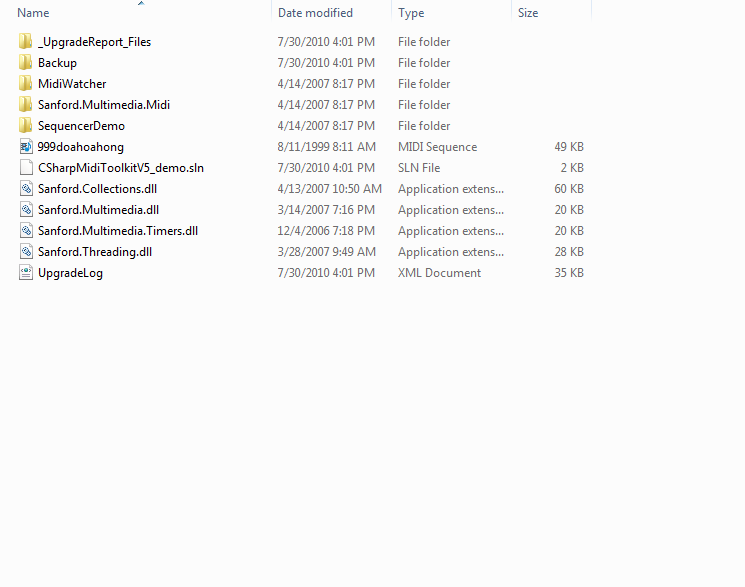Viewport: 745px width, 587px height.
Task: Select the UpgradeLog file name
Action: pyautogui.click(x=70, y=273)
